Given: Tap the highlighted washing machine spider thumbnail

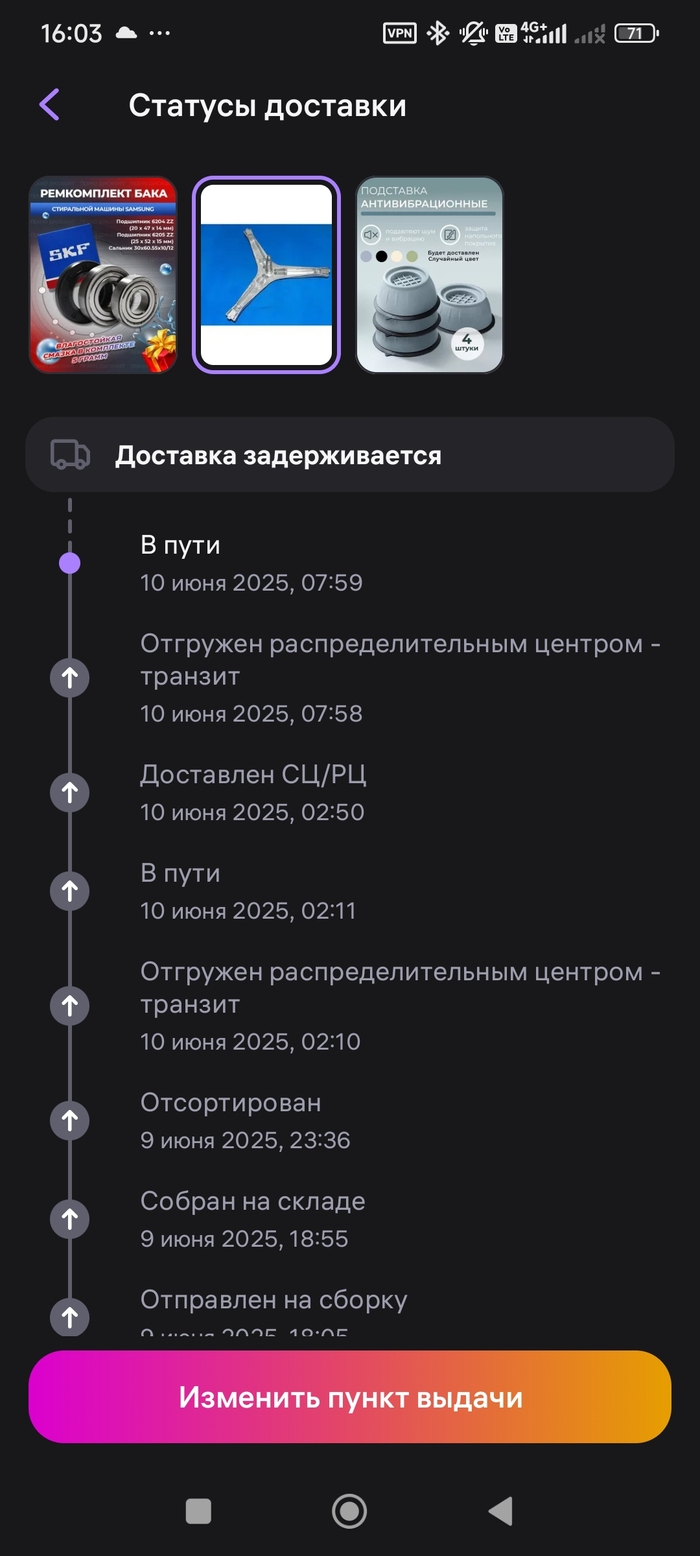Looking at the screenshot, I should pos(266,273).
